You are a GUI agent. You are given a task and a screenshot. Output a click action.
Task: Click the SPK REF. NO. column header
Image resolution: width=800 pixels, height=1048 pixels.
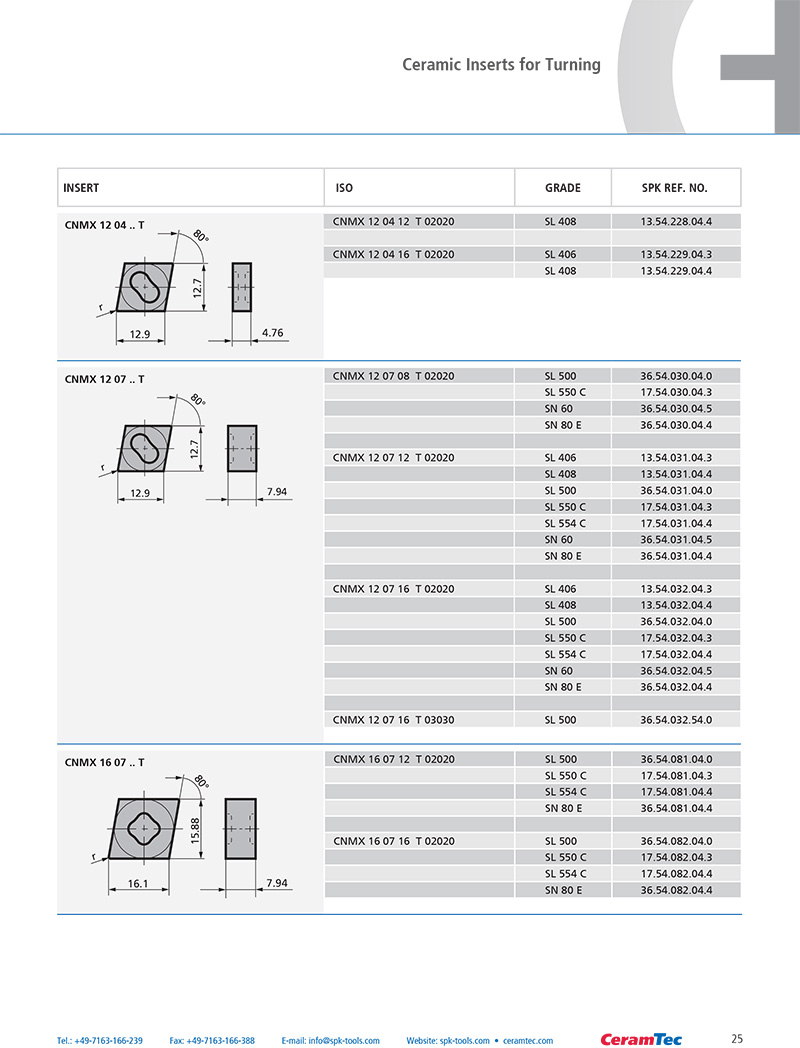point(674,188)
